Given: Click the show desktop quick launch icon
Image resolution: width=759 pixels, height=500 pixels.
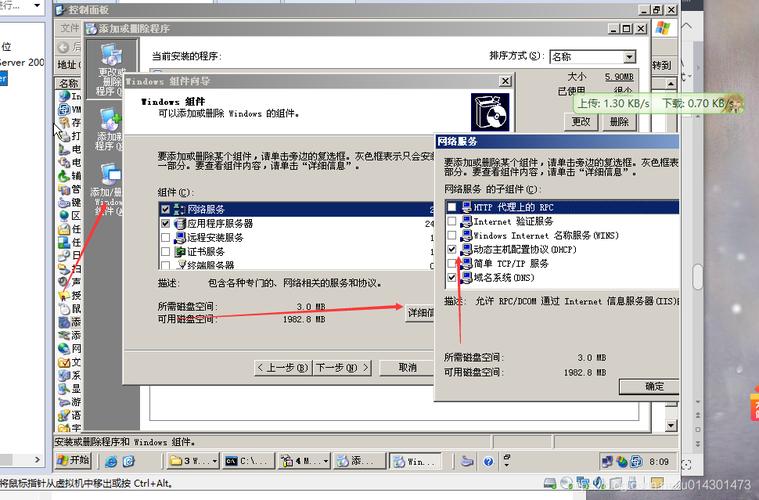Looking at the screenshot, I should click(128, 461).
